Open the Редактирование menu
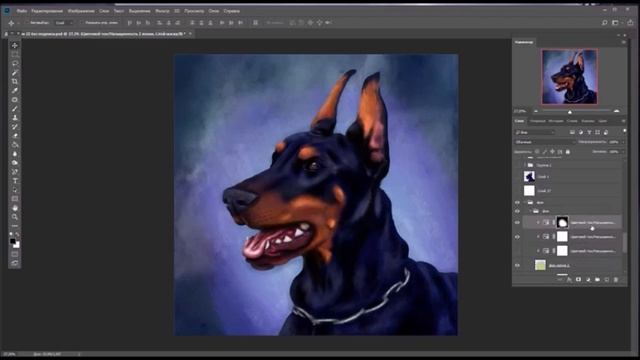This screenshot has height=360, width=640. (47, 11)
